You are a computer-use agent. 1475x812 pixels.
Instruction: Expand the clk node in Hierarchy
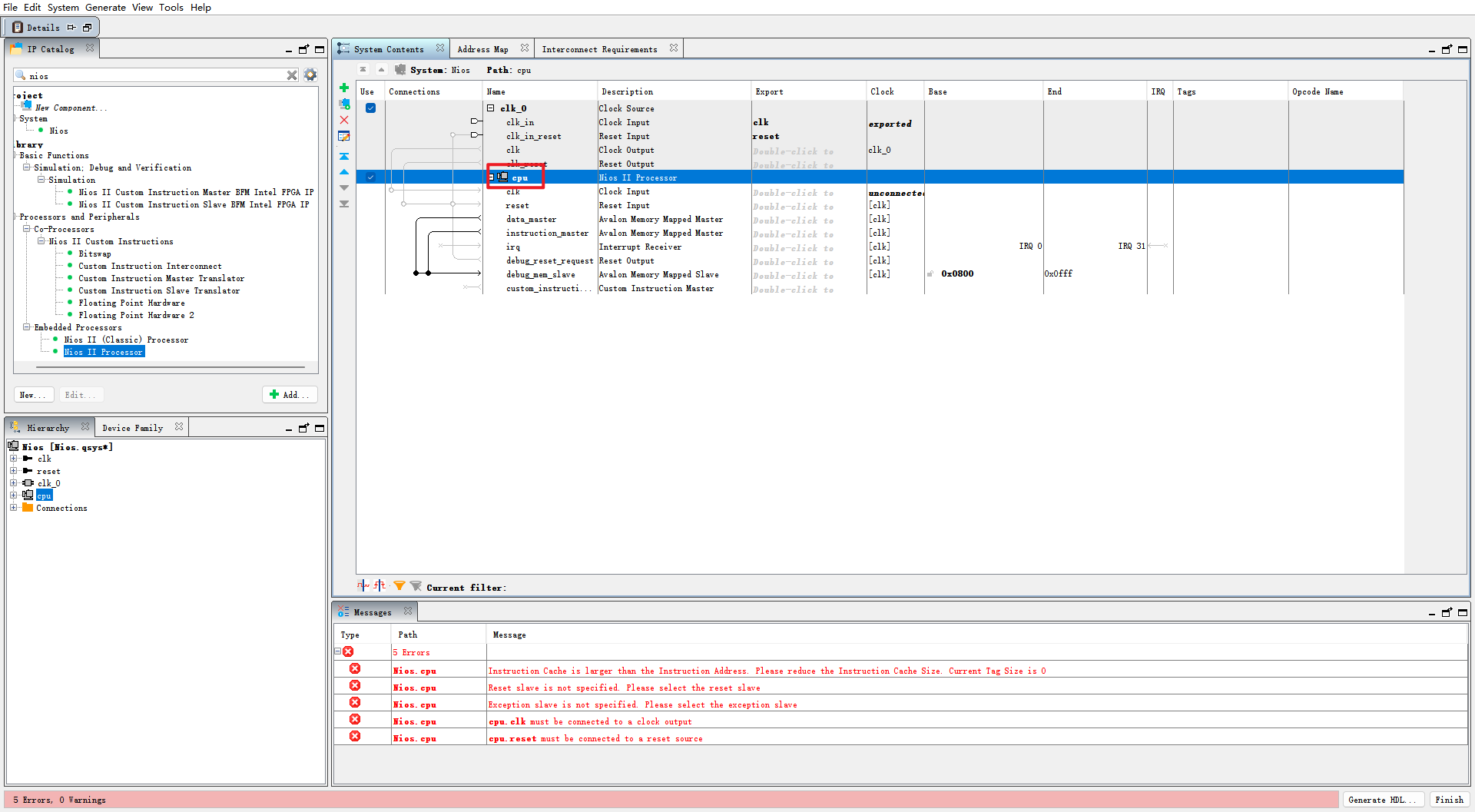(x=13, y=459)
